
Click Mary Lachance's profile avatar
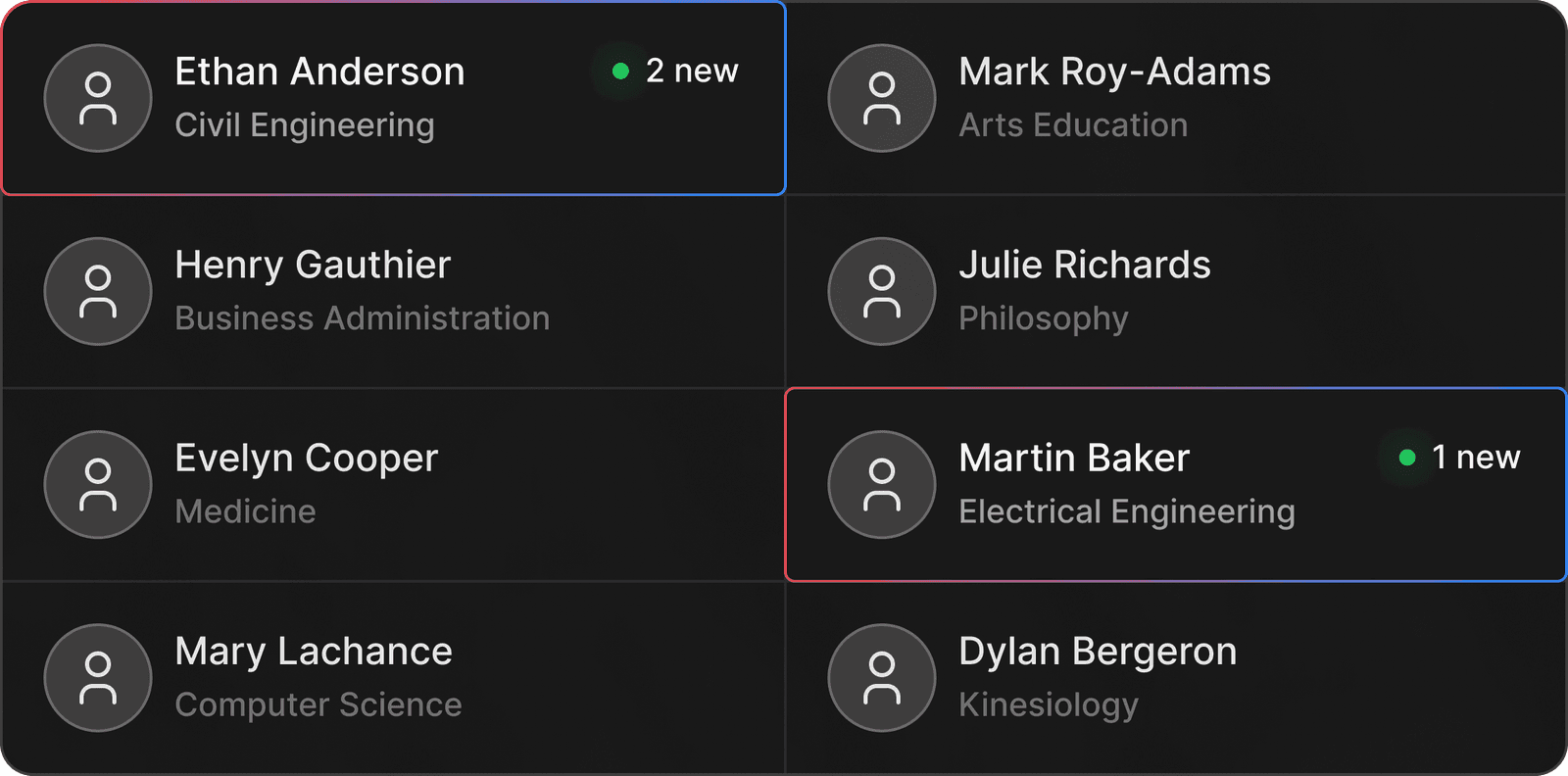click(98, 677)
